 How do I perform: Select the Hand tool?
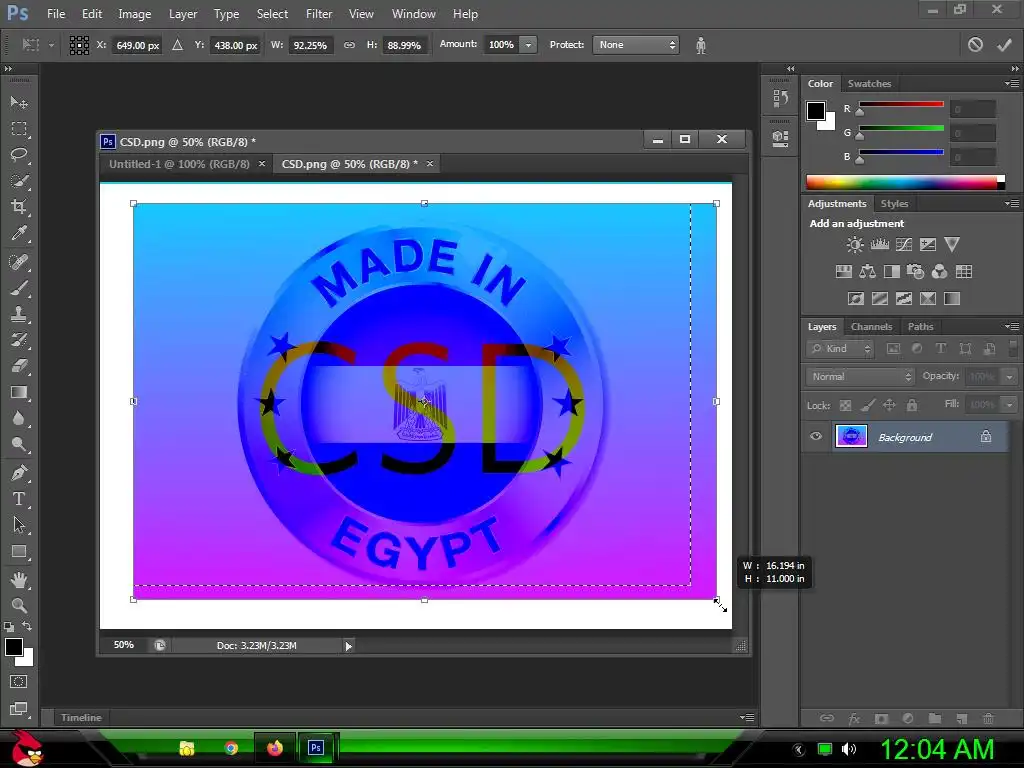pos(19,580)
